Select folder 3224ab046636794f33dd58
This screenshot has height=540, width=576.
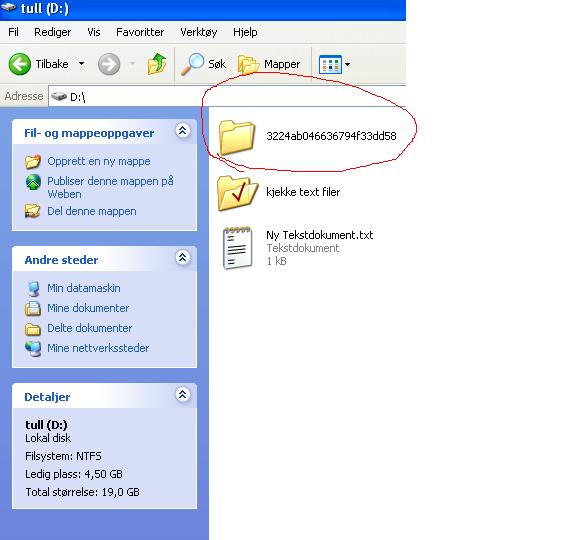tap(308, 136)
